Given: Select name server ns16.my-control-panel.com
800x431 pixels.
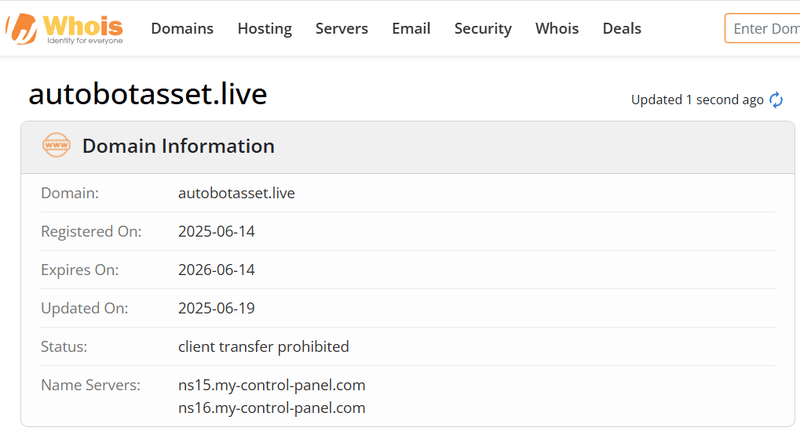Looking at the screenshot, I should pyautogui.click(x=271, y=408).
